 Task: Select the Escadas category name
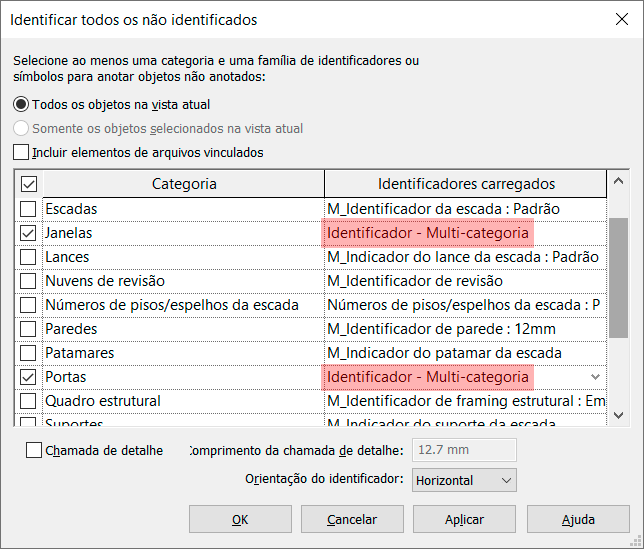(x=71, y=209)
